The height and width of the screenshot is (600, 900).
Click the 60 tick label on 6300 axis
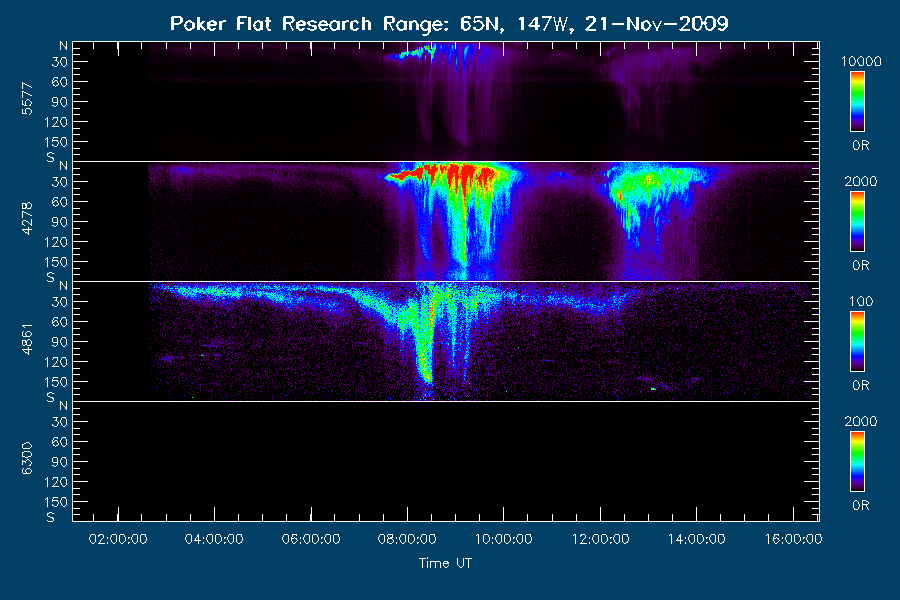tap(60, 442)
